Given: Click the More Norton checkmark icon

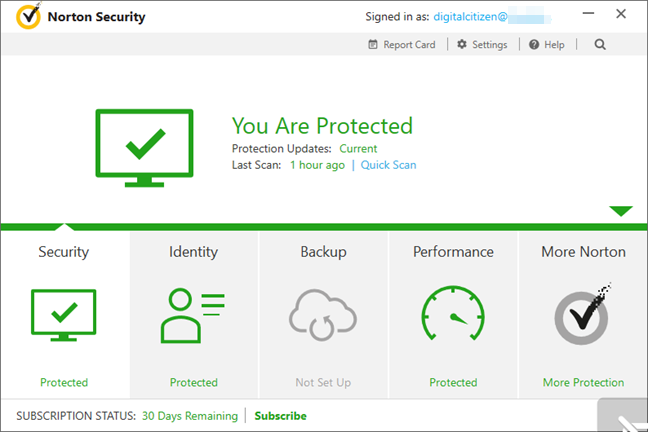Looking at the screenshot, I should 582,314.
